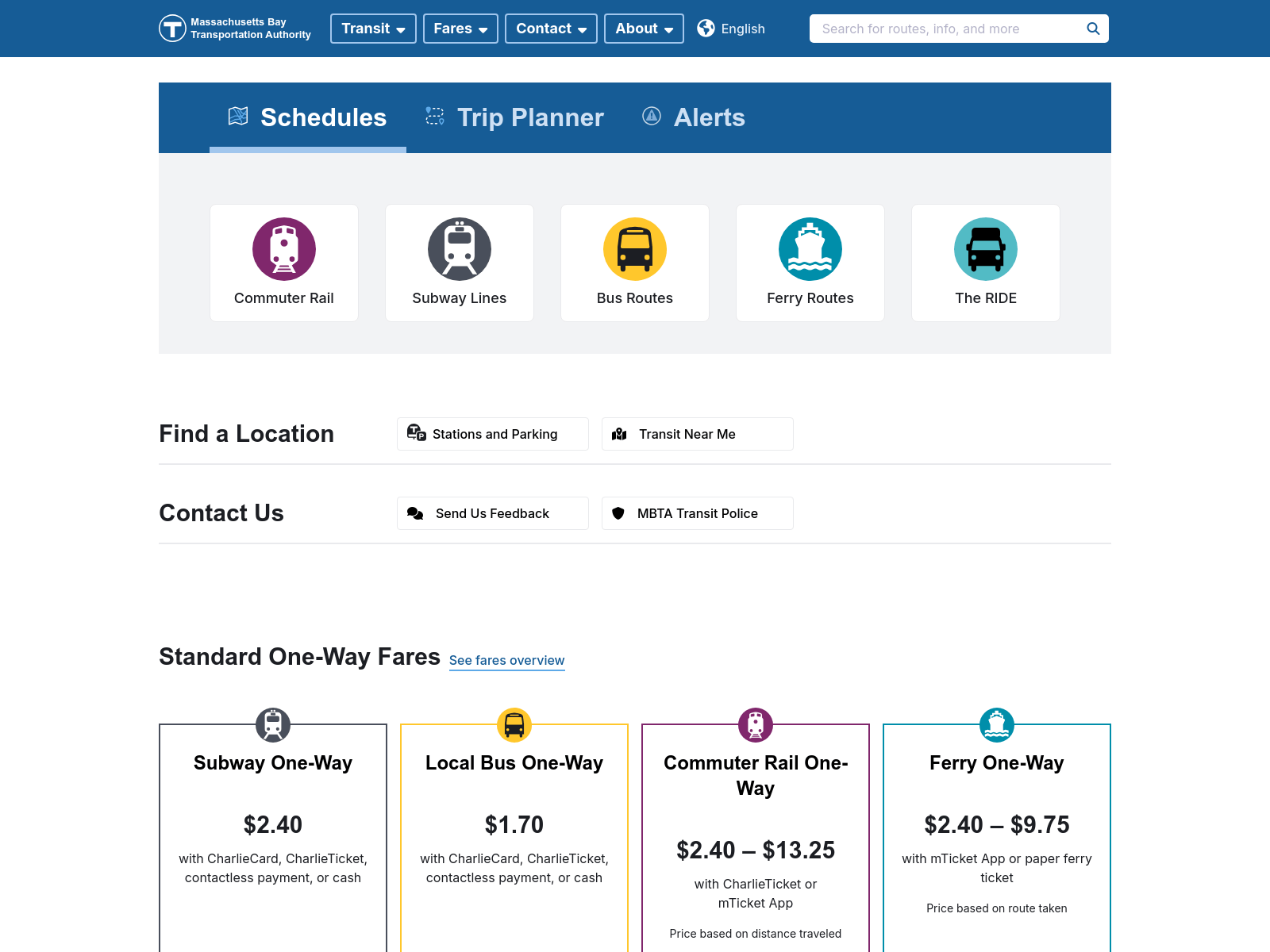
Task: Click the Stations and Parking icon
Action: coord(417,432)
